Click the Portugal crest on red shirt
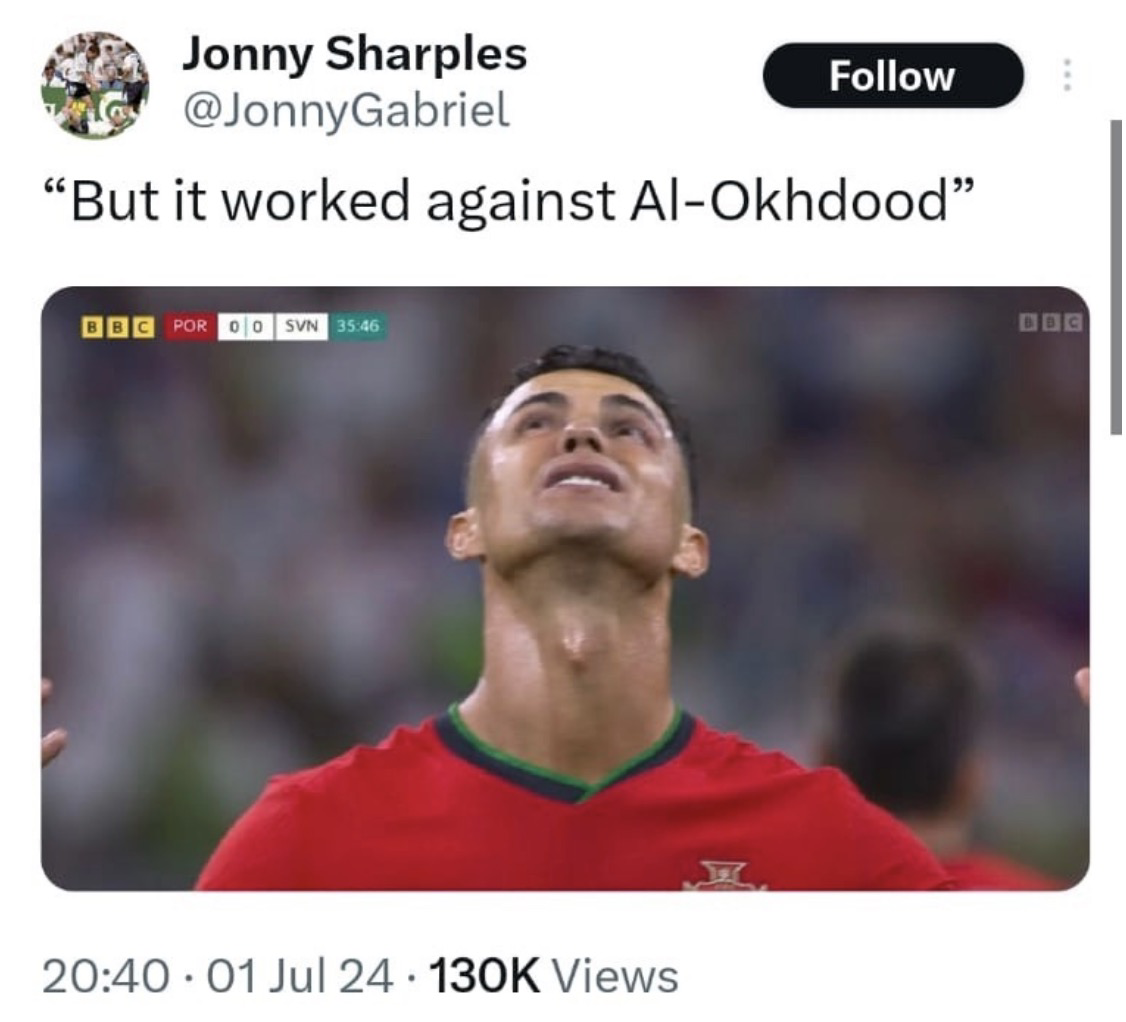Screen dimensions: 1126x1022 [725, 875]
